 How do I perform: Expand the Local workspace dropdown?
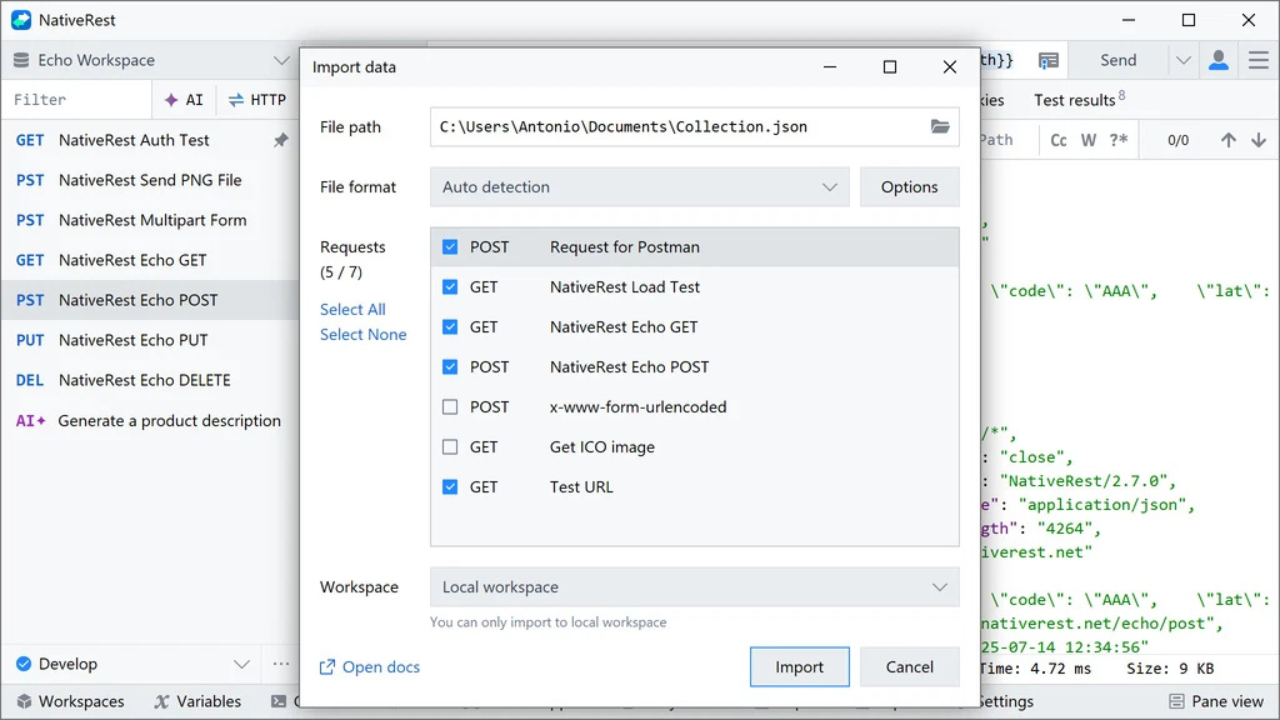[694, 587]
